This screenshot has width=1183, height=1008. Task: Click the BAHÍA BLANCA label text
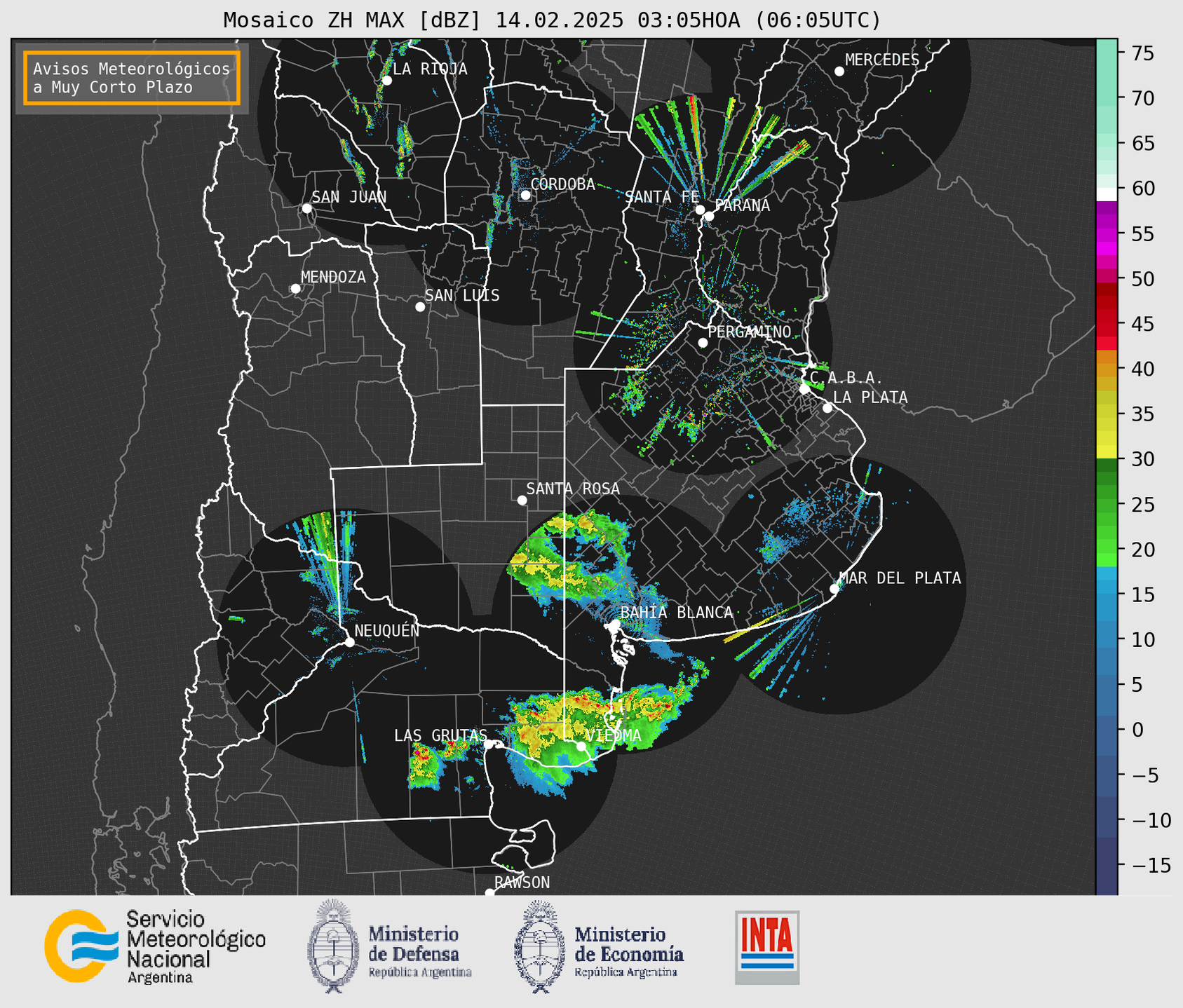point(677,613)
